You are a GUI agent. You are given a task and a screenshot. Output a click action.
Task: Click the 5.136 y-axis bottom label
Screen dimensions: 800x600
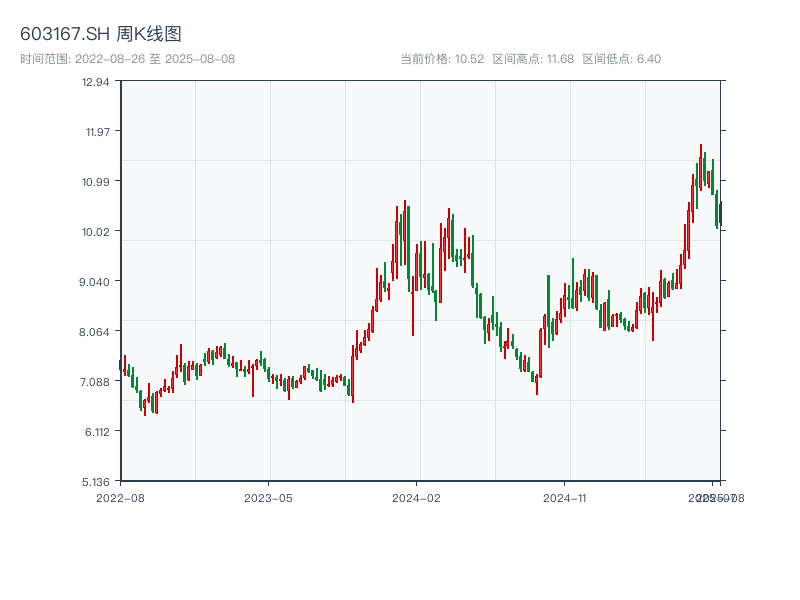[x=95, y=481]
